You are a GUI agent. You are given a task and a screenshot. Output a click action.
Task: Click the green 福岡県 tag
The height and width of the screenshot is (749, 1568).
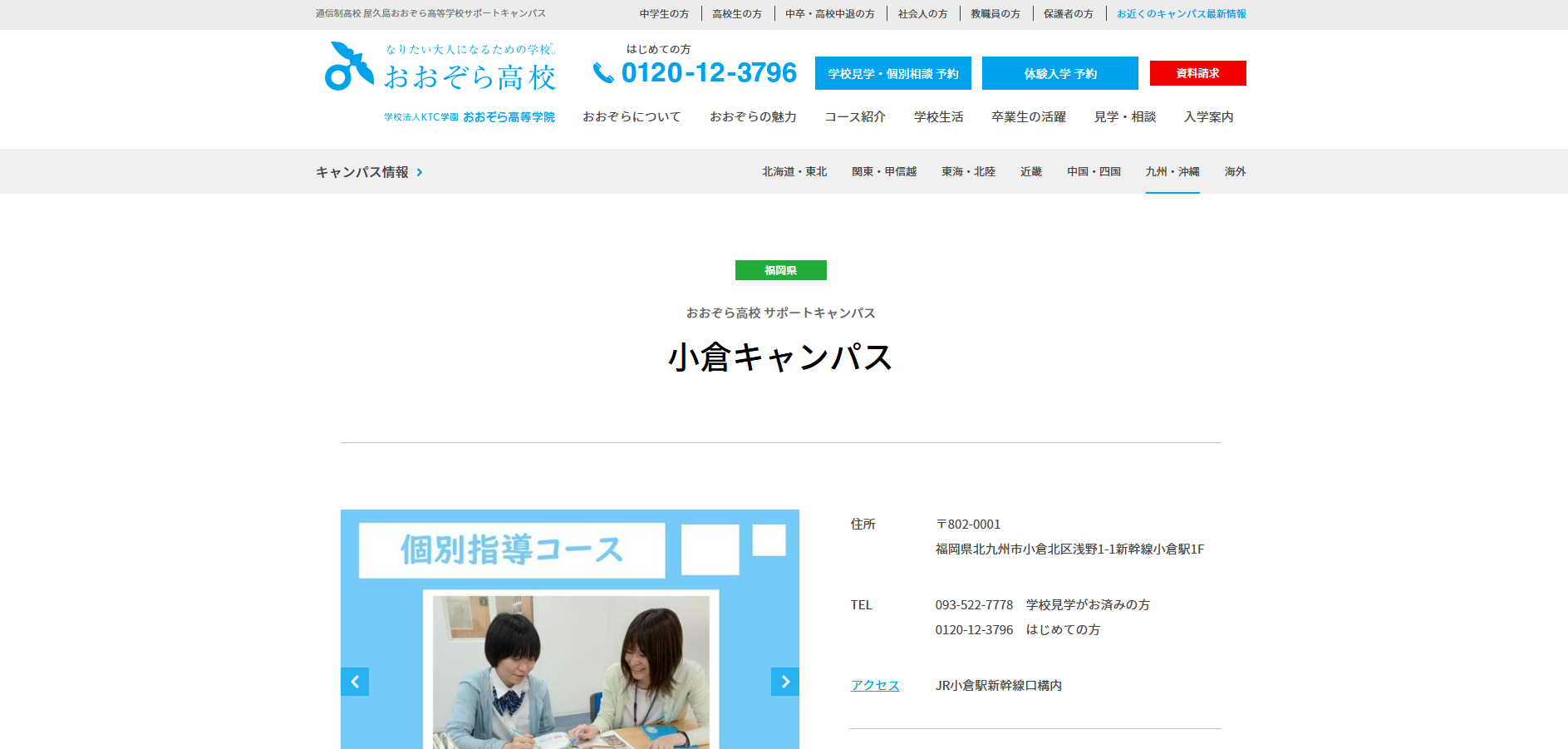(x=780, y=270)
